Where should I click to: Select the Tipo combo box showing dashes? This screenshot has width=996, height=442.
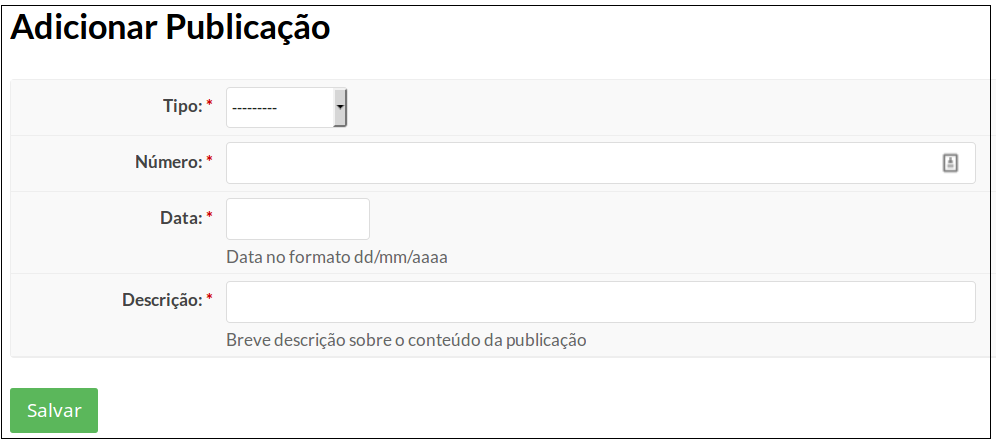pyautogui.click(x=286, y=107)
